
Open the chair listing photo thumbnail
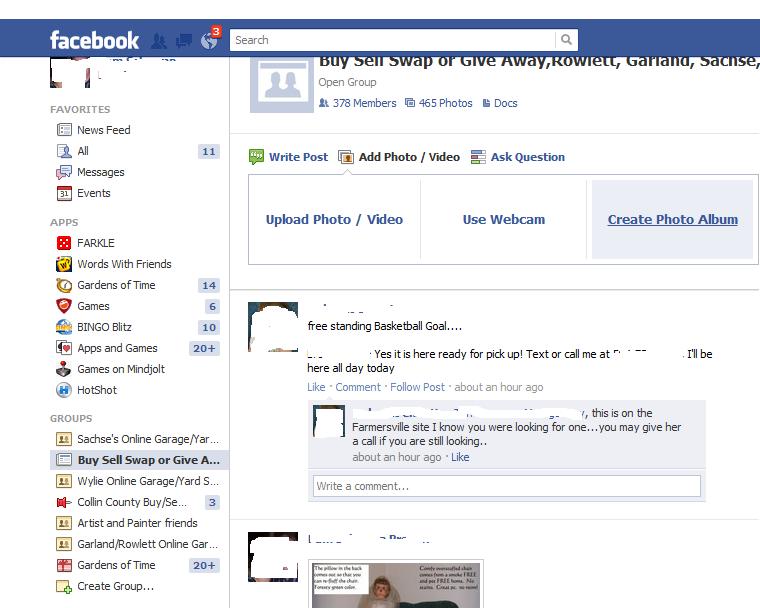pyautogui.click(x=396, y=584)
